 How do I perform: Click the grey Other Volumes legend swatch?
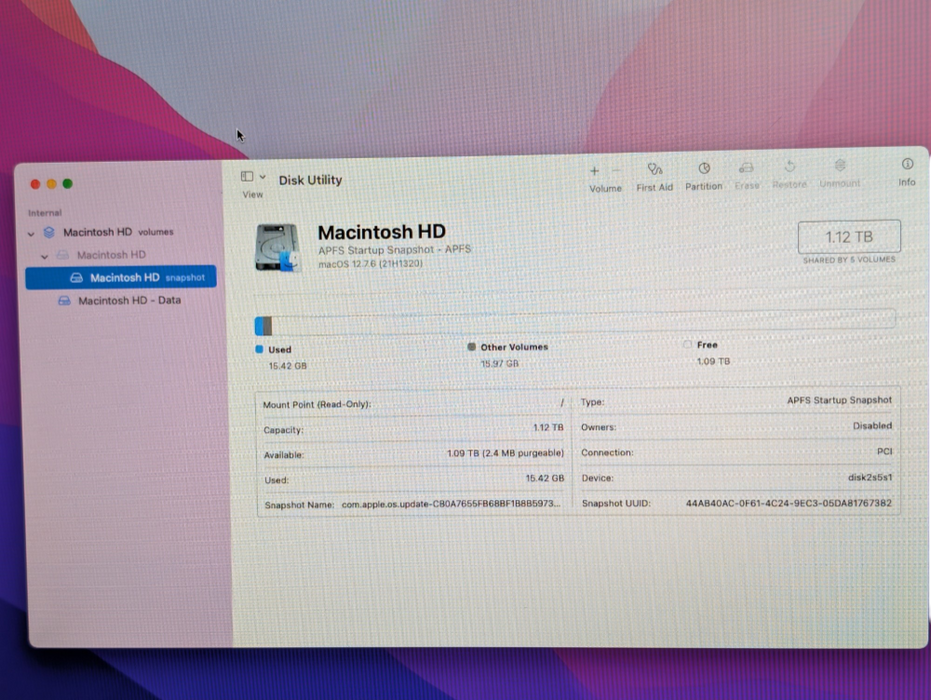point(471,347)
